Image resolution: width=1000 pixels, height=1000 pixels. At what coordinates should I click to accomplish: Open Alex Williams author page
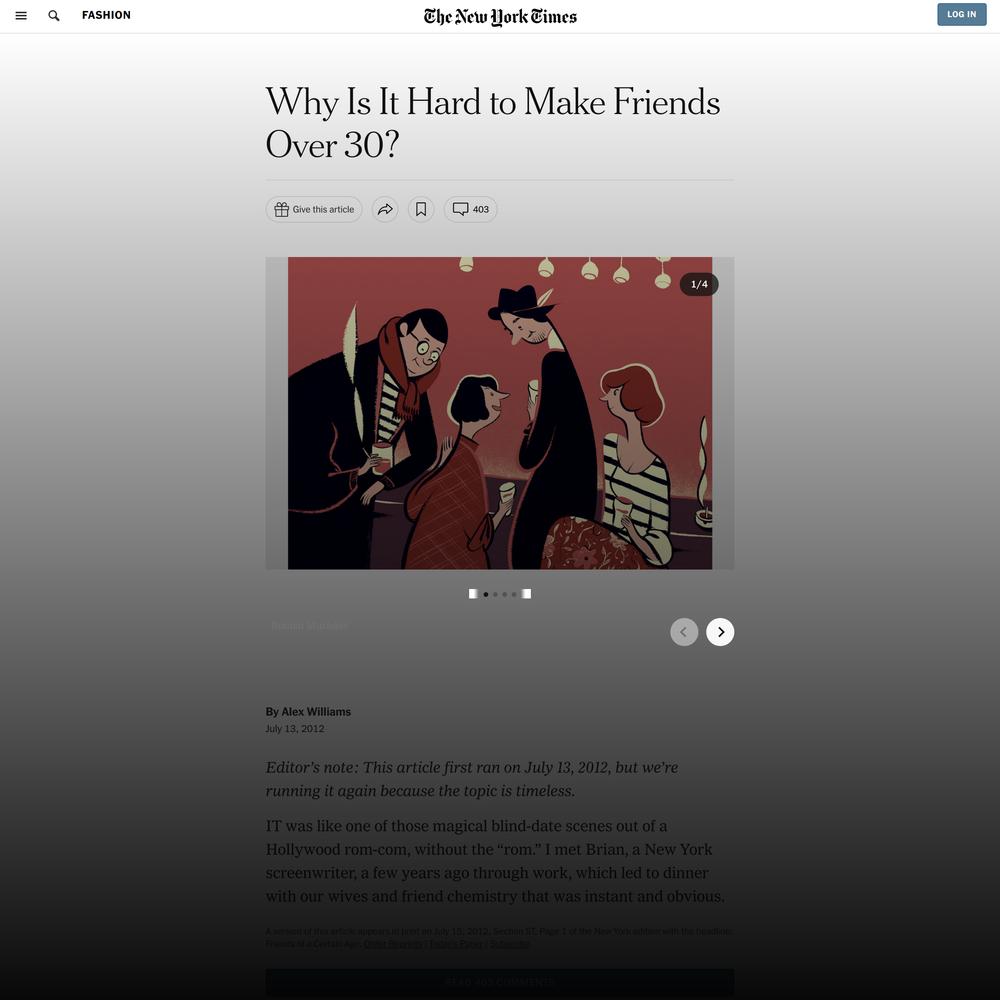tap(316, 712)
